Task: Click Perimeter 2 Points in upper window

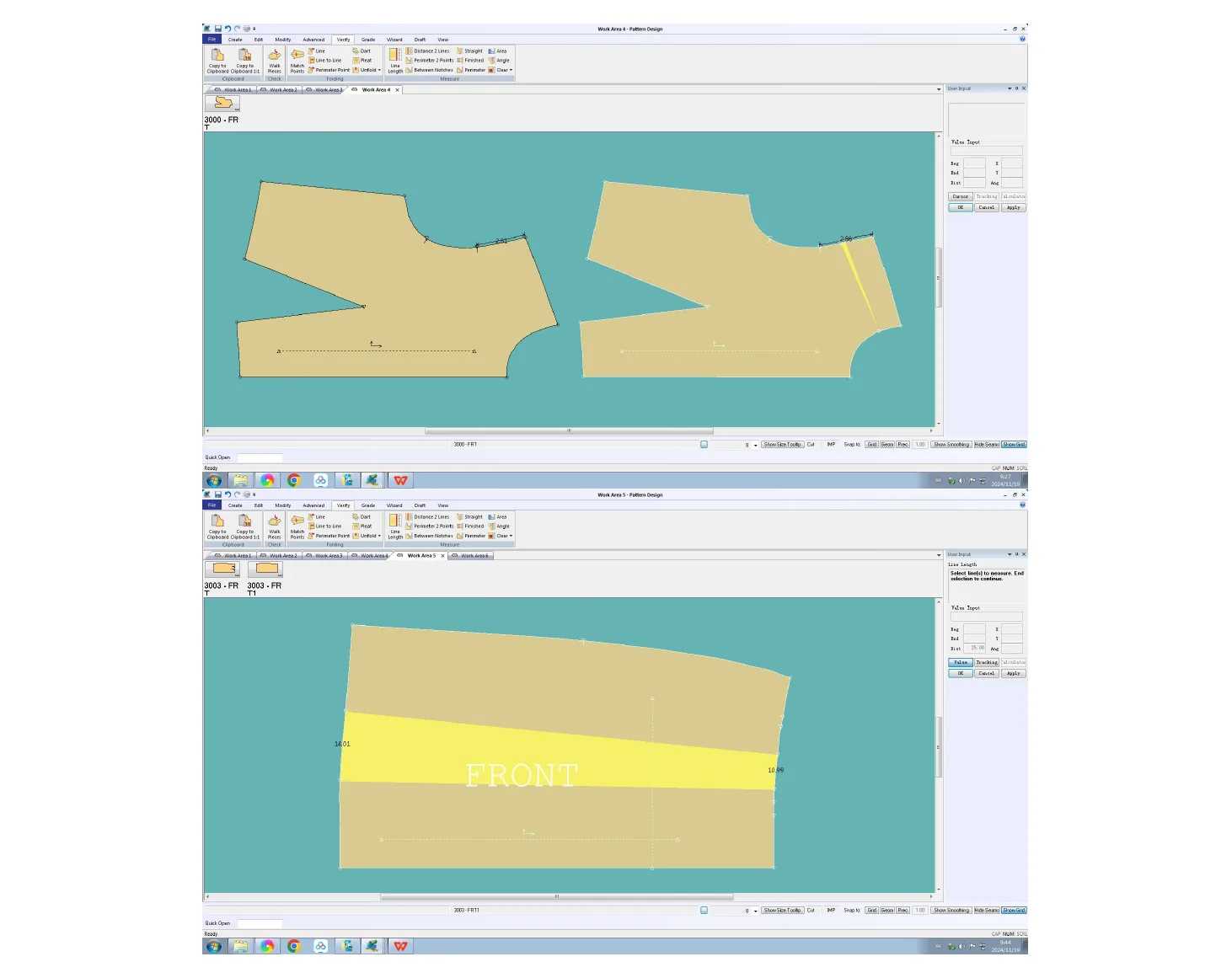Action: [430, 61]
